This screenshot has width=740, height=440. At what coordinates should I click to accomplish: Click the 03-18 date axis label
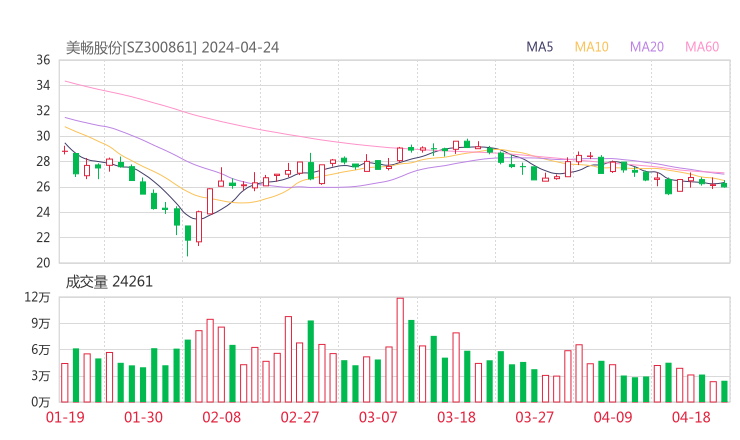(x=456, y=417)
